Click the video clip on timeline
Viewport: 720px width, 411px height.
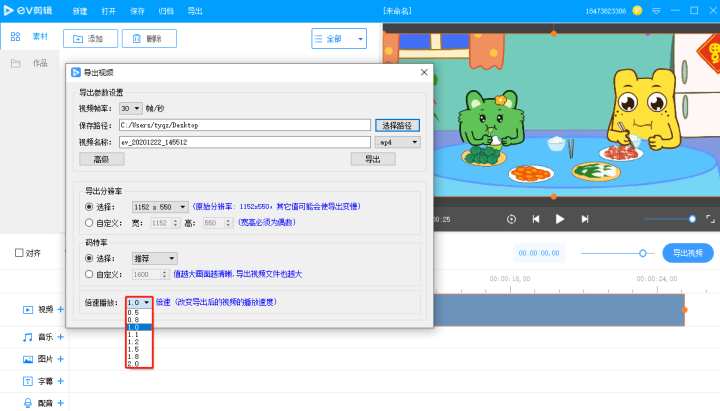(559, 310)
